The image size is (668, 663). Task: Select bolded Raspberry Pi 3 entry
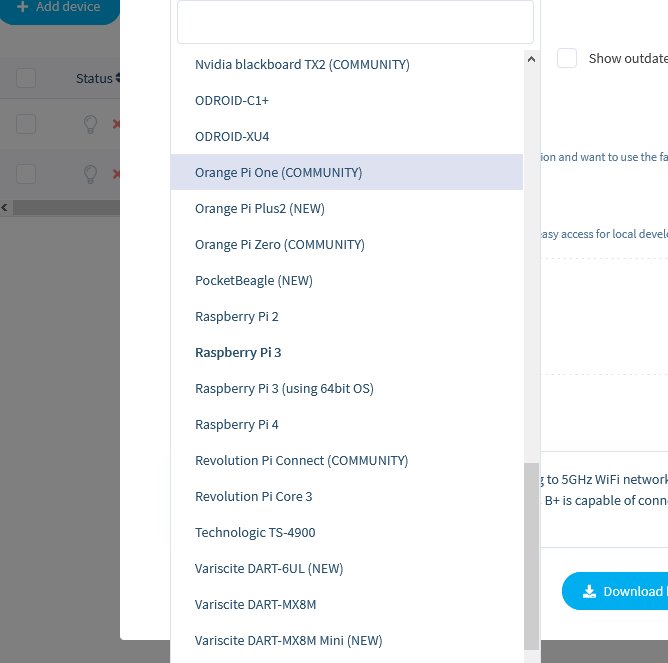[x=347, y=352]
